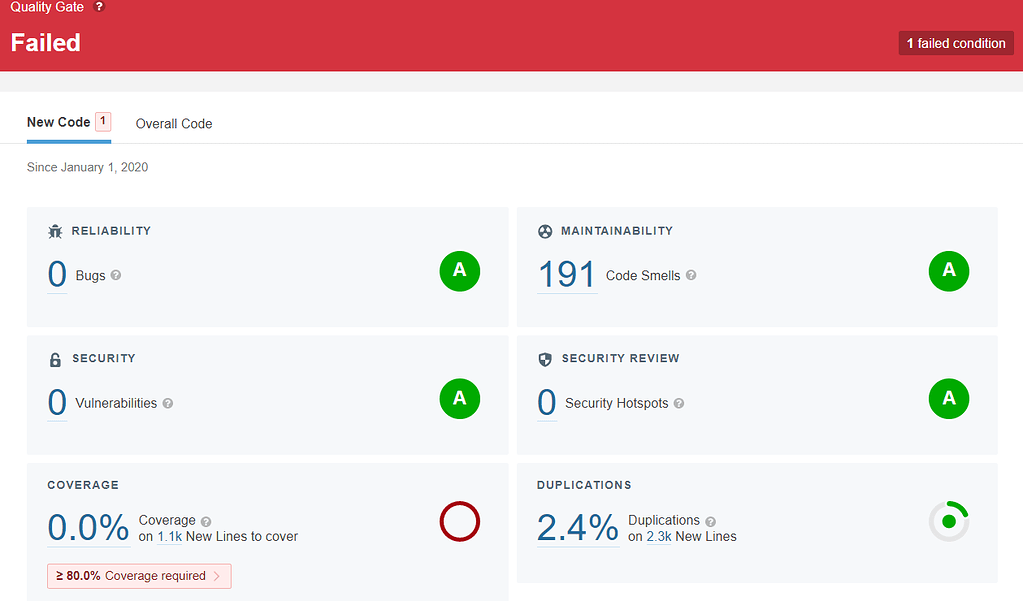This screenshot has height=601, width=1023.
Task: Click the help icon beside Duplications
Action: pyautogui.click(x=710, y=521)
